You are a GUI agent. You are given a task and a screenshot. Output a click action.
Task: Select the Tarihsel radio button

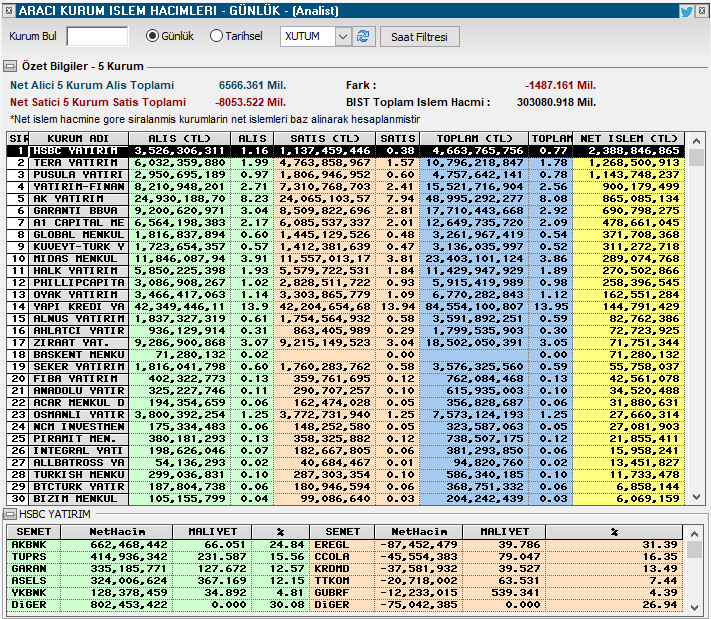216,36
